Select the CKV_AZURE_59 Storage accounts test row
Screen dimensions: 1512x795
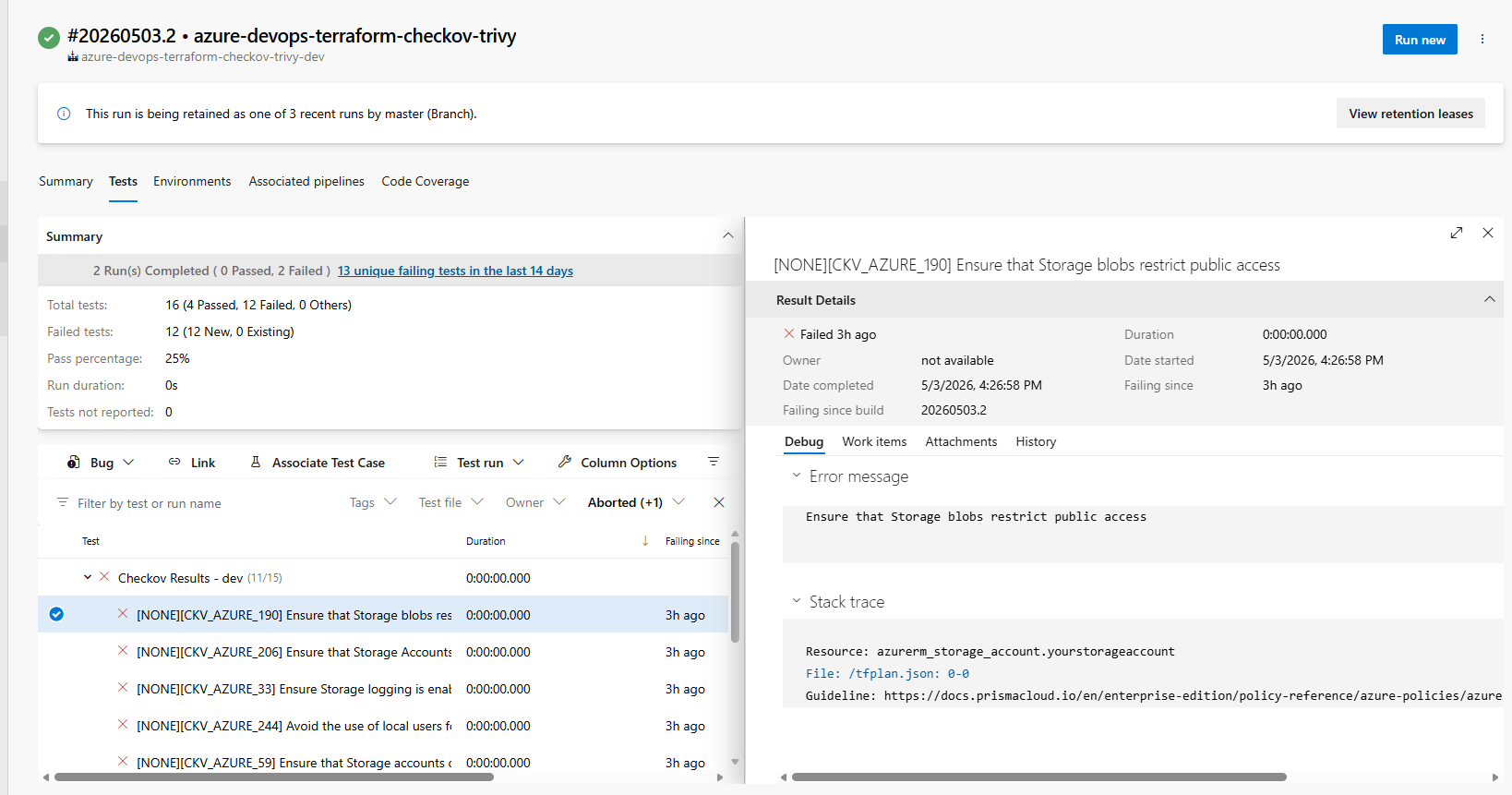[x=383, y=762]
